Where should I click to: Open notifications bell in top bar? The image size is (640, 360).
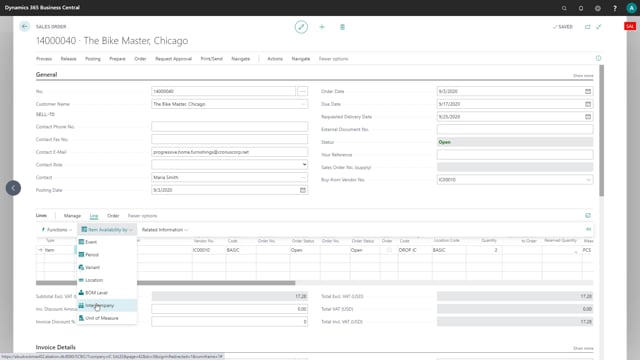(581, 8)
